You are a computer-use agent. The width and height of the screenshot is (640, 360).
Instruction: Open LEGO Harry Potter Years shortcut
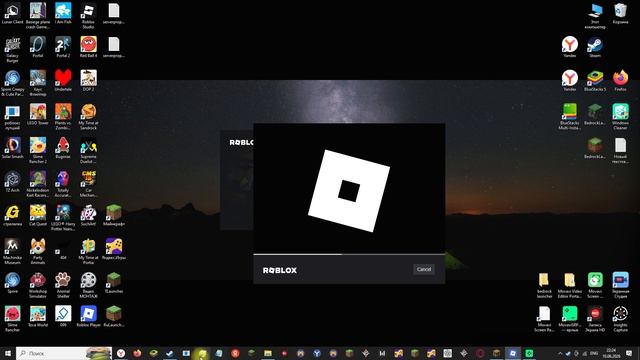pos(63,218)
